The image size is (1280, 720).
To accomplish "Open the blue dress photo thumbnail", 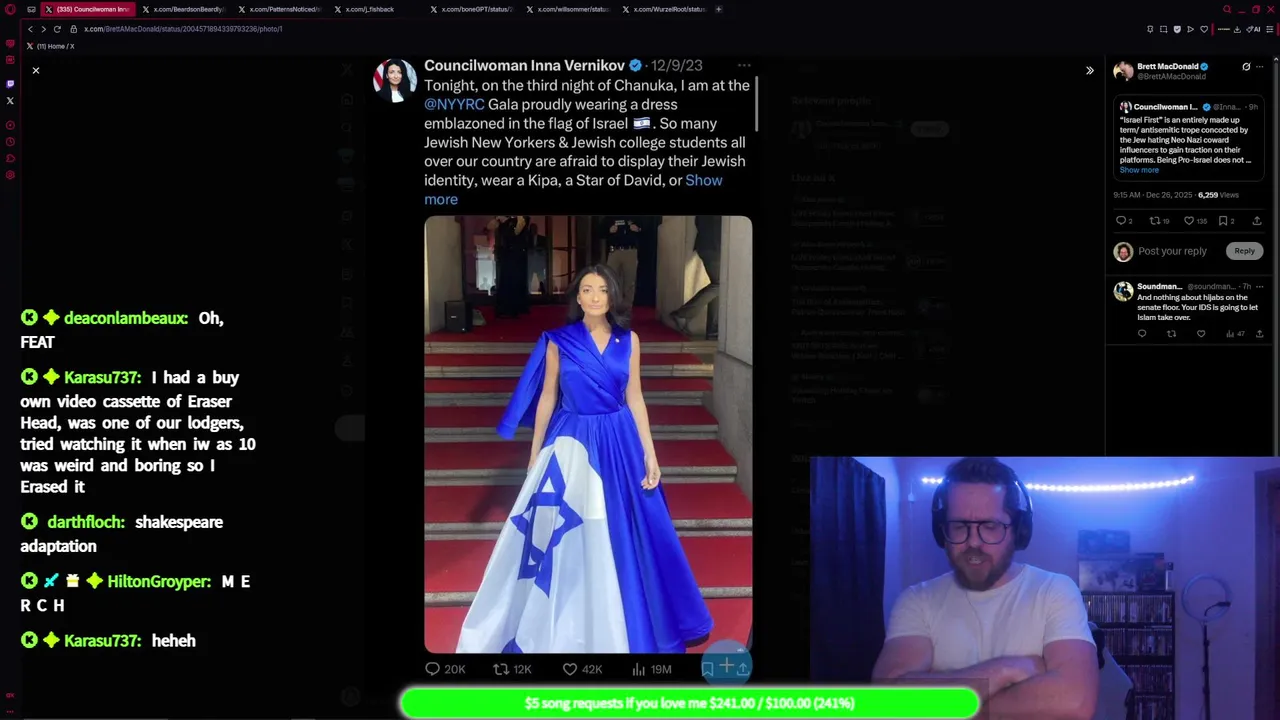I will [x=588, y=434].
